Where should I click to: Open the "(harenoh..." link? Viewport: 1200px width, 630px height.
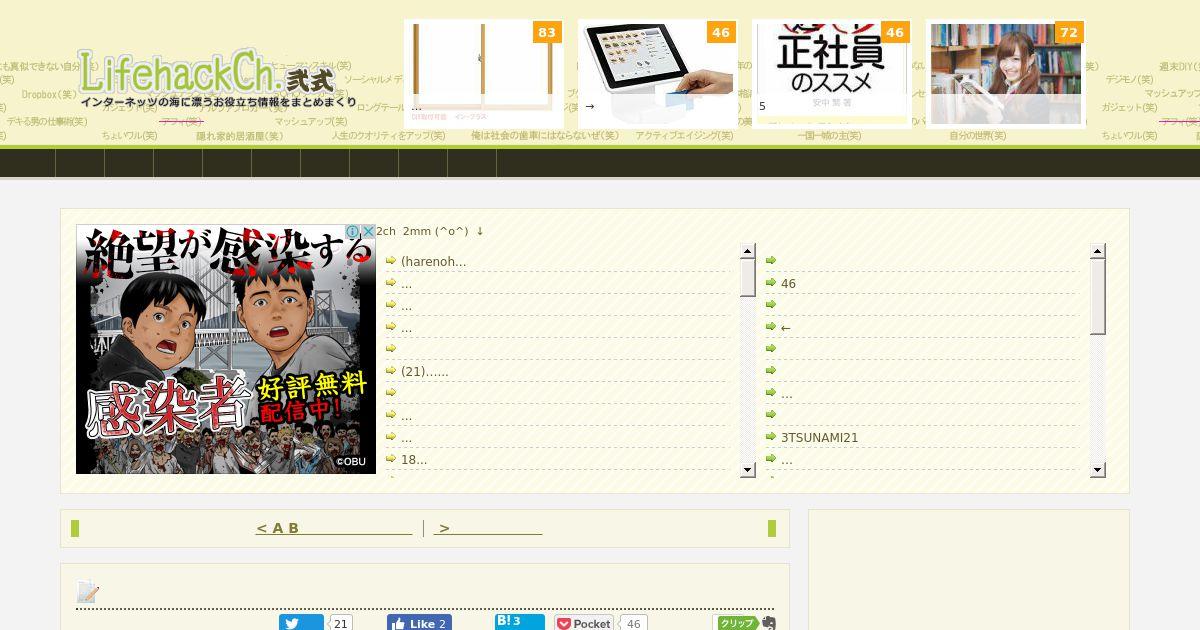pos(433,261)
